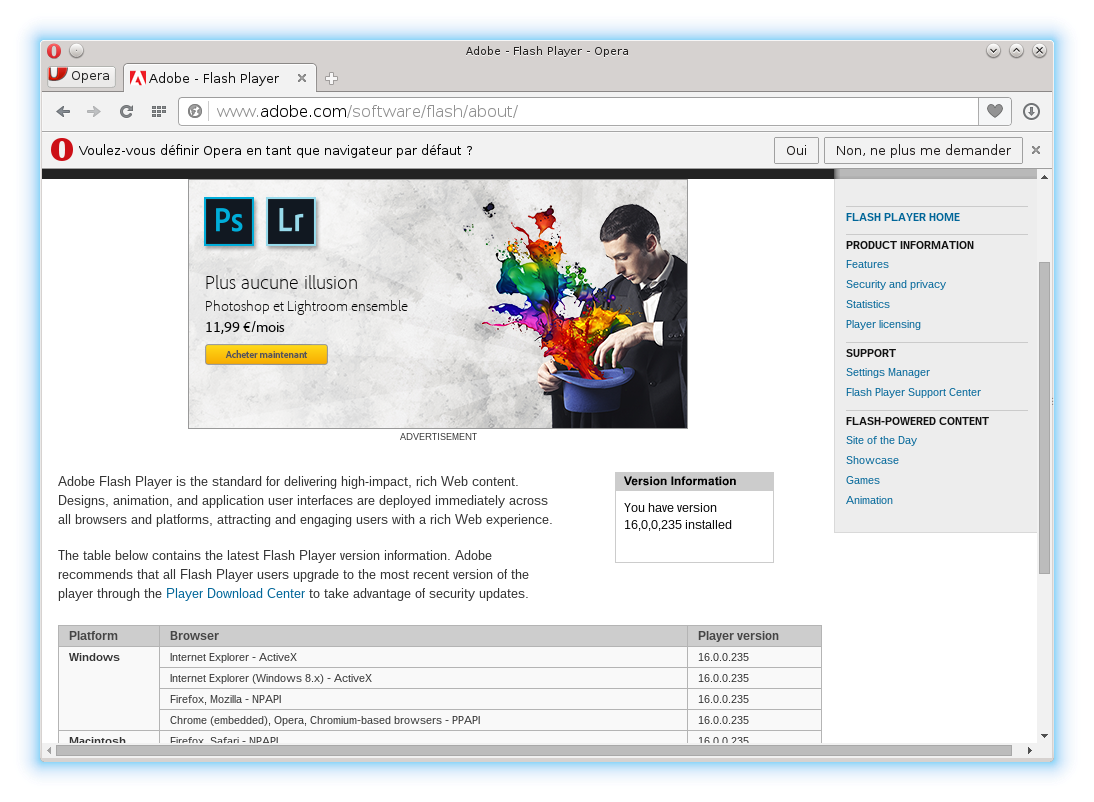
Task: Go back using the back arrow
Action: 63,112
